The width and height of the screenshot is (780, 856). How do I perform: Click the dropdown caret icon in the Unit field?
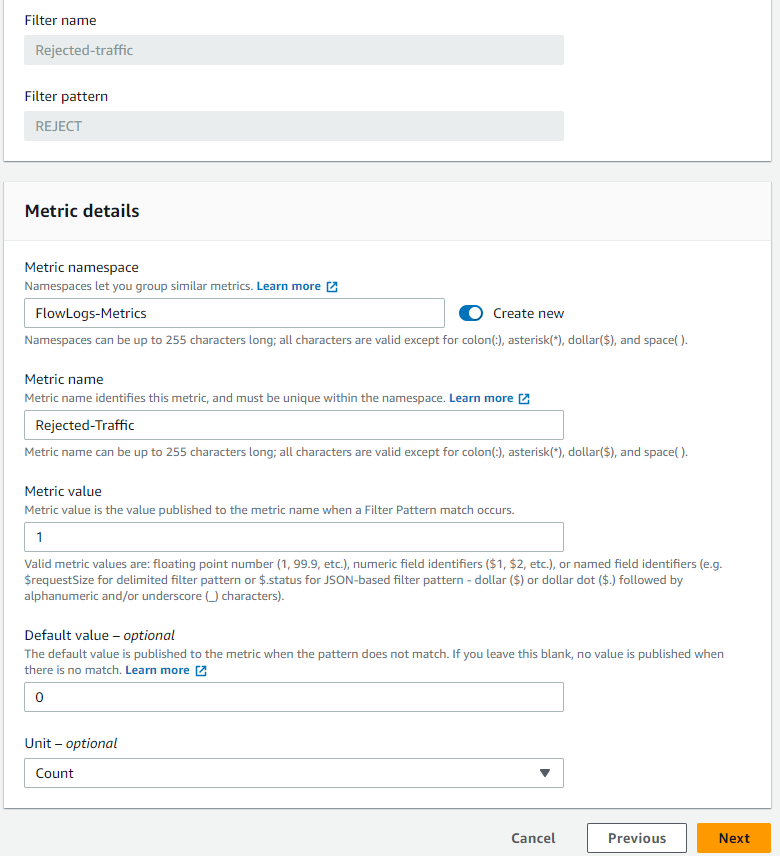click(x=546, y=773)
